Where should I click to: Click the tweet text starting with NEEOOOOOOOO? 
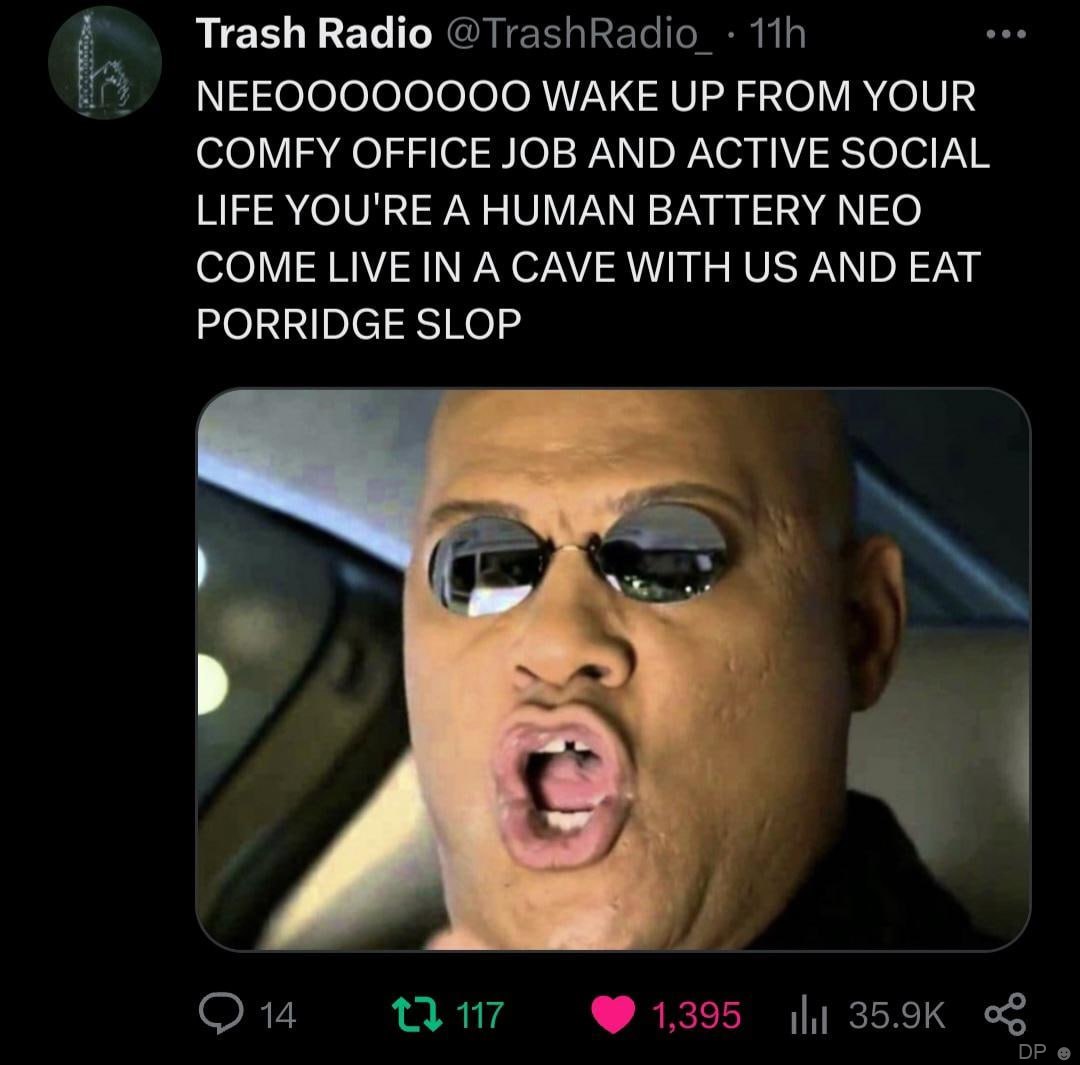click(x=592, y=209)
